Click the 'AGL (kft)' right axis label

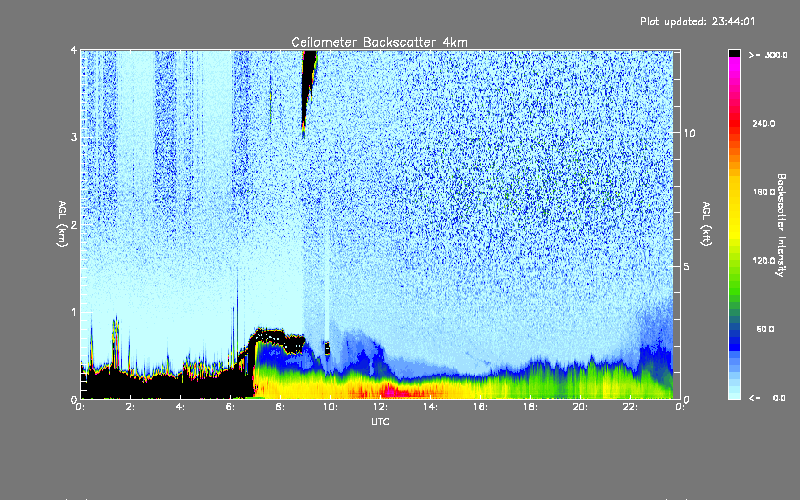coord(707,224)
